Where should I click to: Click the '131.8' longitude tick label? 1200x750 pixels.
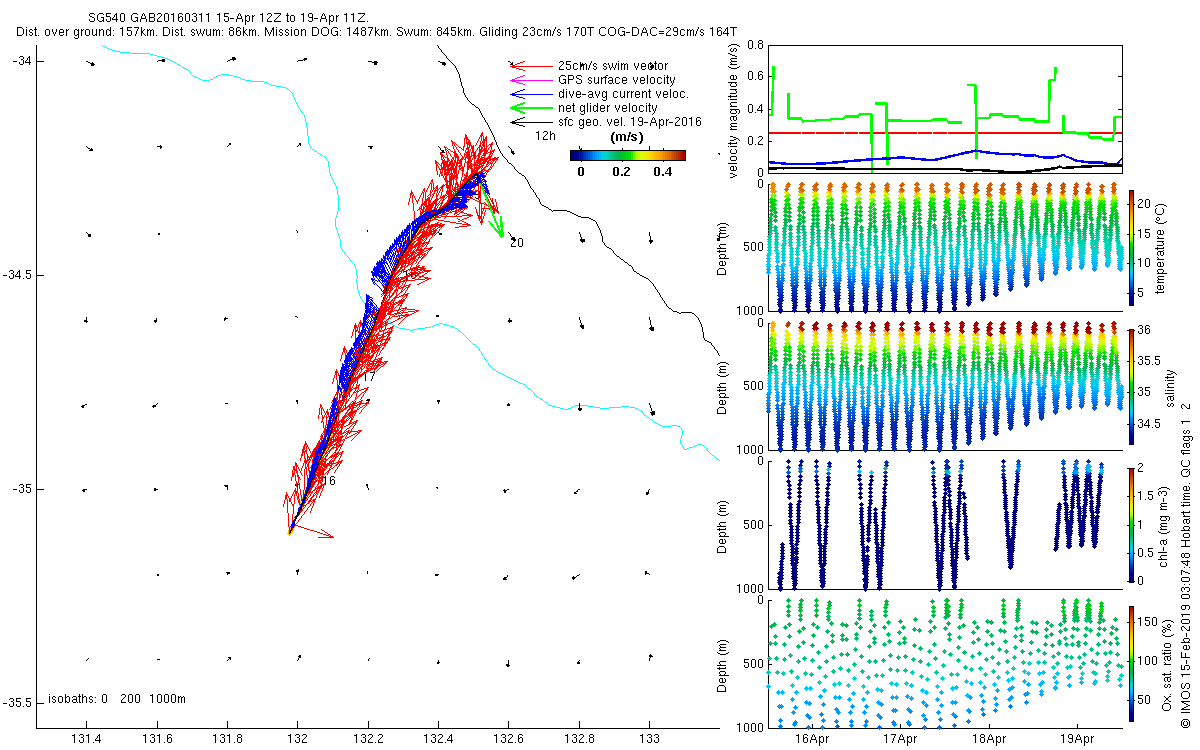click(227, 738)
